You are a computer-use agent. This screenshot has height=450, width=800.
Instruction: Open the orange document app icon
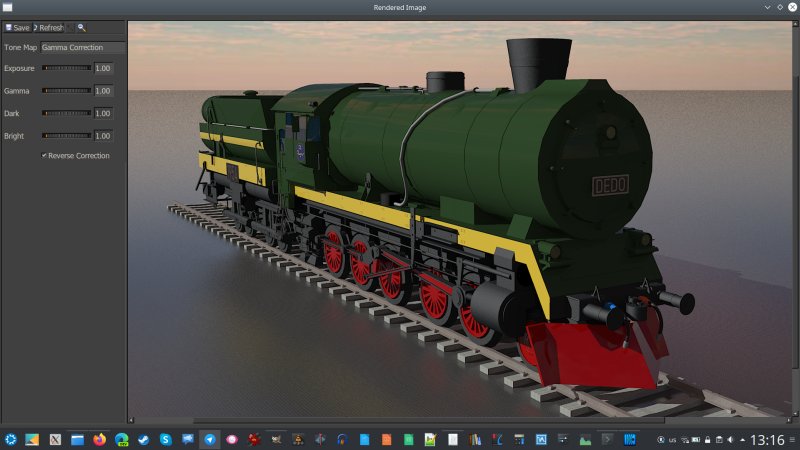pyautogui.click(x=386, y=439)
